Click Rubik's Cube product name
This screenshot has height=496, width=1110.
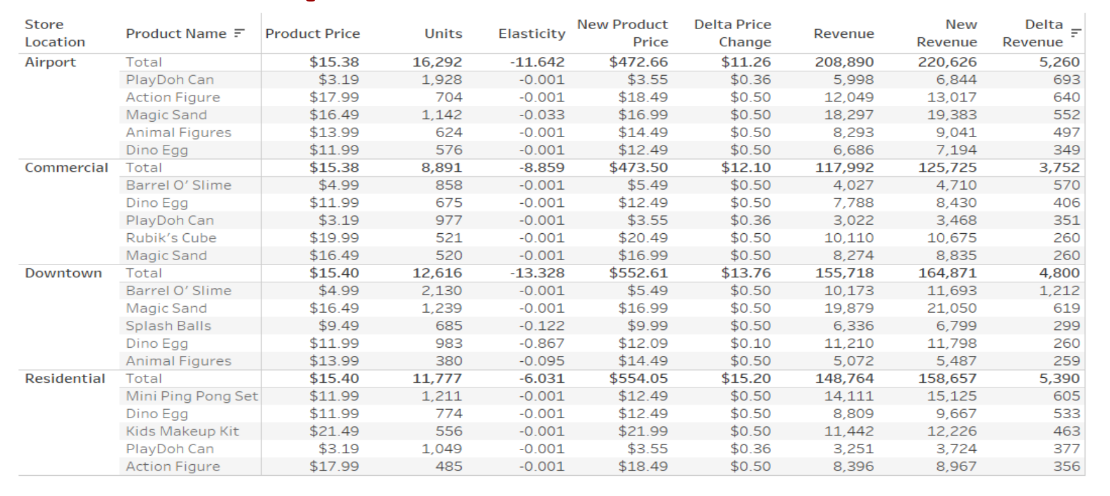point(170,238)
